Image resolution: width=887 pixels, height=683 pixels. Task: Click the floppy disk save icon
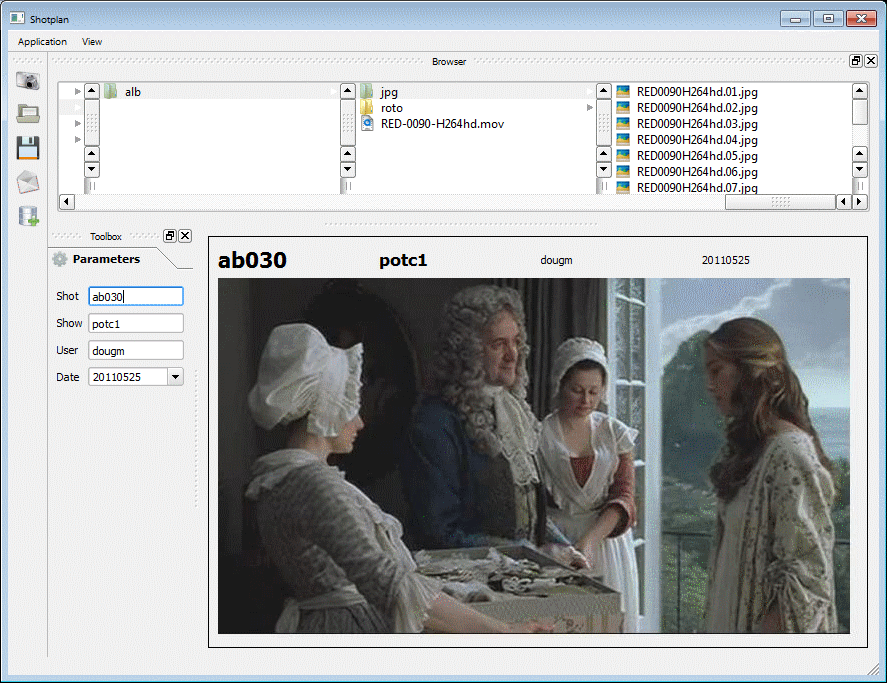click(28, 148)
